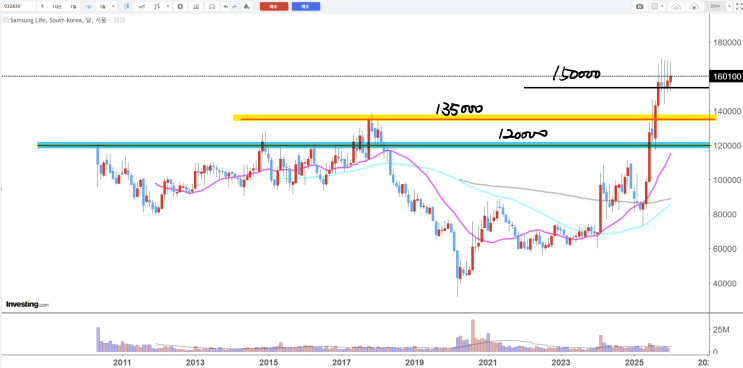This screenshot has width=743, height=368.
Task: Select the 1-day interval button
Action: [x=73, y=6]
